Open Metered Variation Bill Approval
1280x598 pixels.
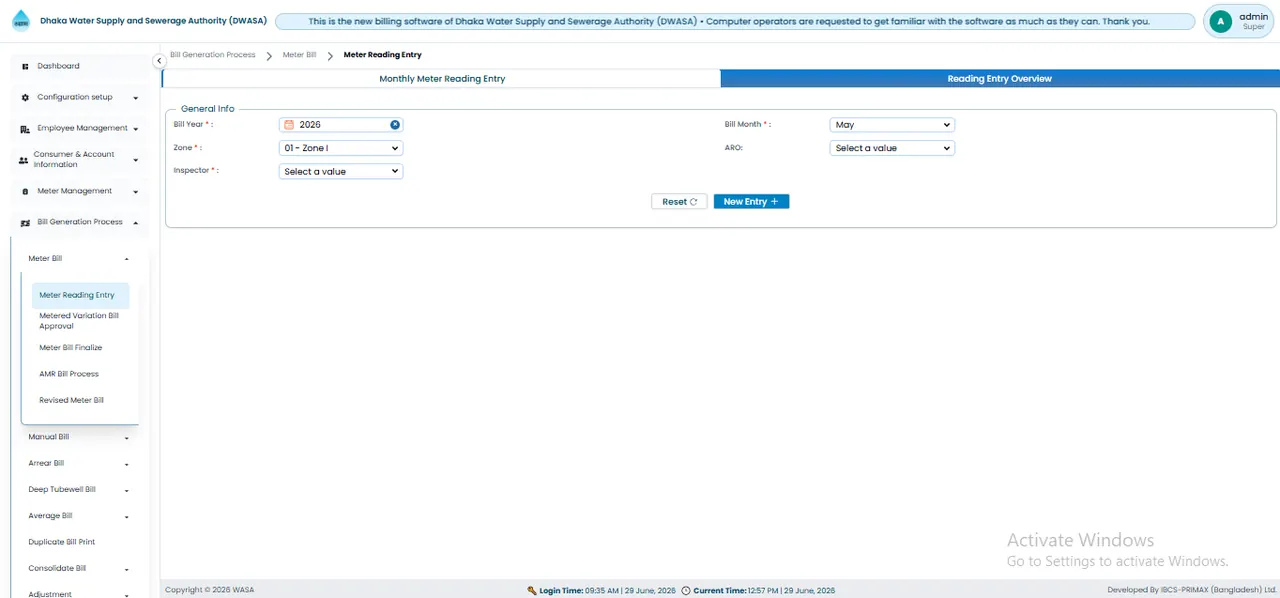[x=79, y=321]
